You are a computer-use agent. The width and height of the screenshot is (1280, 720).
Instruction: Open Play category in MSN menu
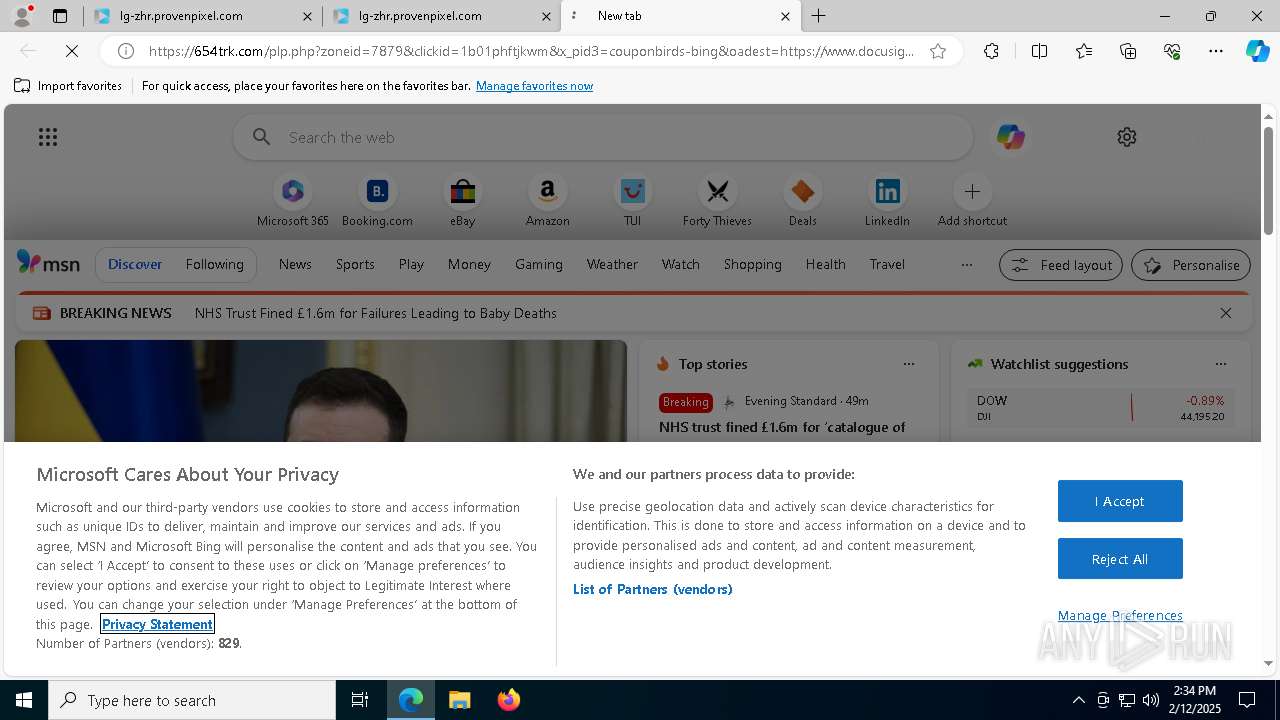(411, 264)
